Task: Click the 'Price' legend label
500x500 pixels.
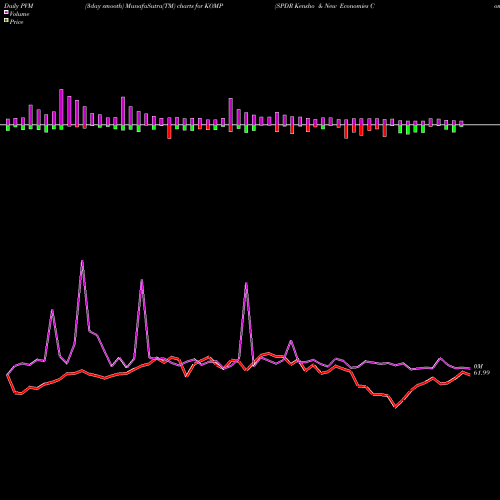Action: click(x=16, y=22)
